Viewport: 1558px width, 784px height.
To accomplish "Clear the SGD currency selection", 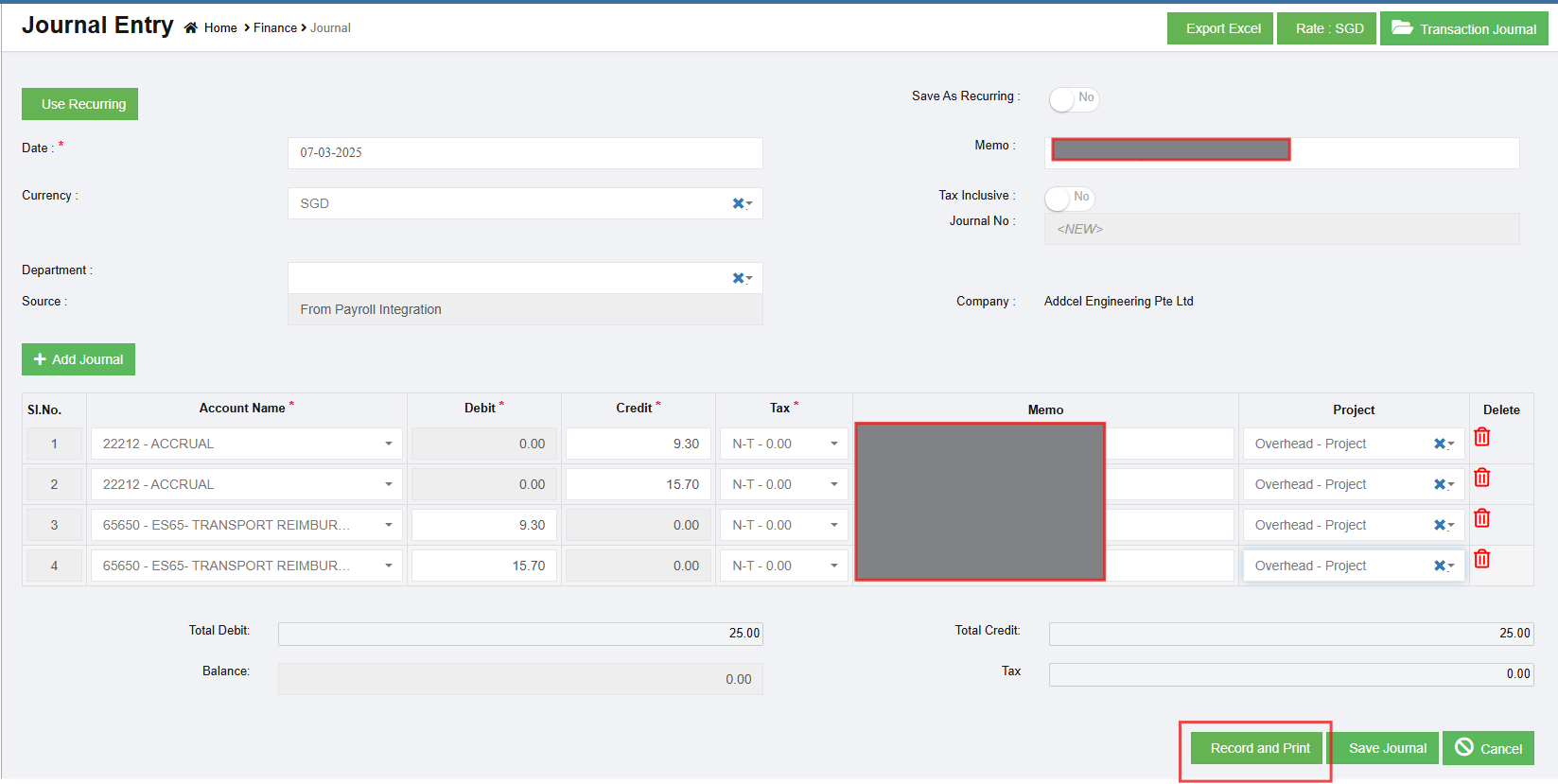I will pos(738,203).
